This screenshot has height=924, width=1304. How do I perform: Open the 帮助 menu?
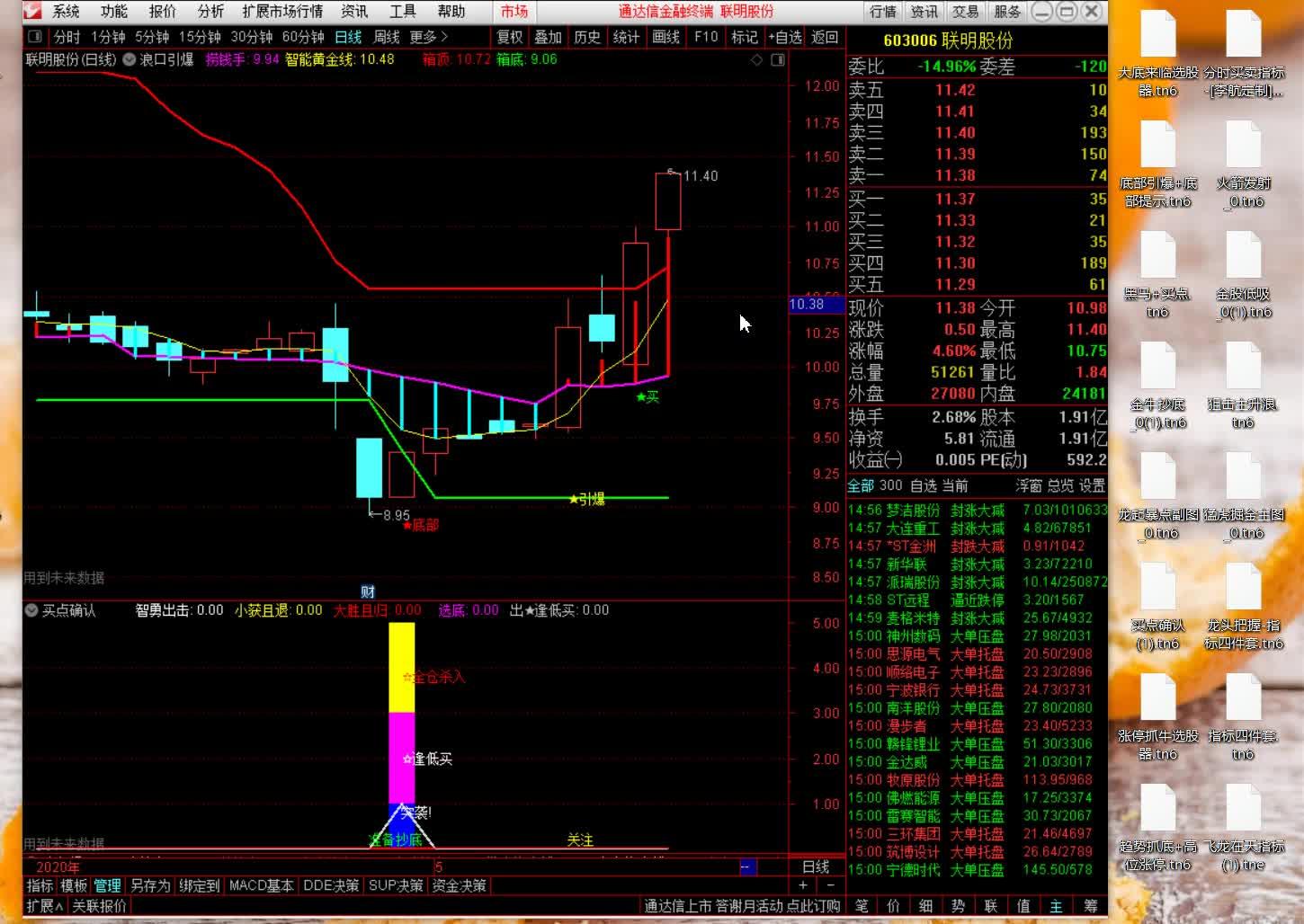451,12
